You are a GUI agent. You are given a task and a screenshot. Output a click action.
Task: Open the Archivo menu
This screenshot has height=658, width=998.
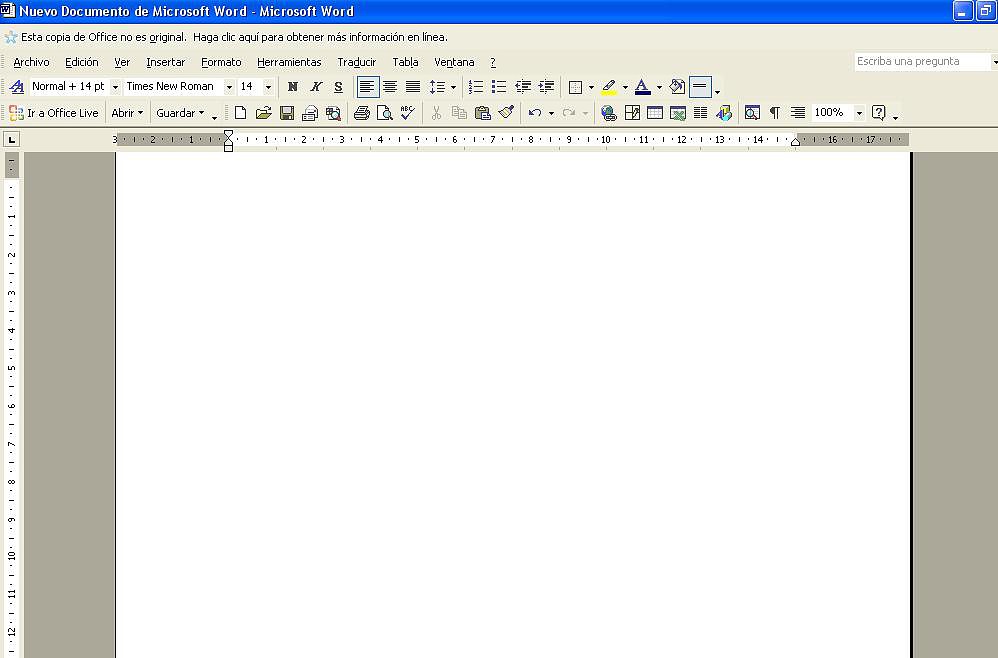31,62
